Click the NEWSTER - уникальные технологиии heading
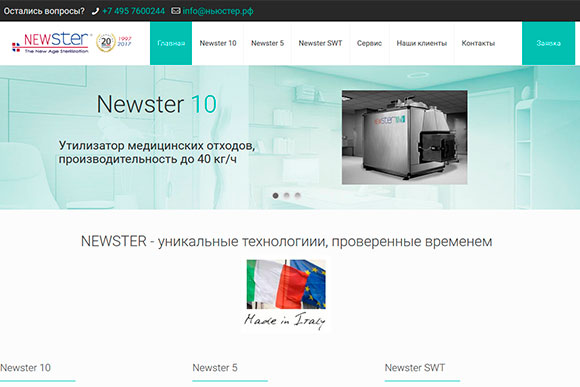 coord(286,242)
